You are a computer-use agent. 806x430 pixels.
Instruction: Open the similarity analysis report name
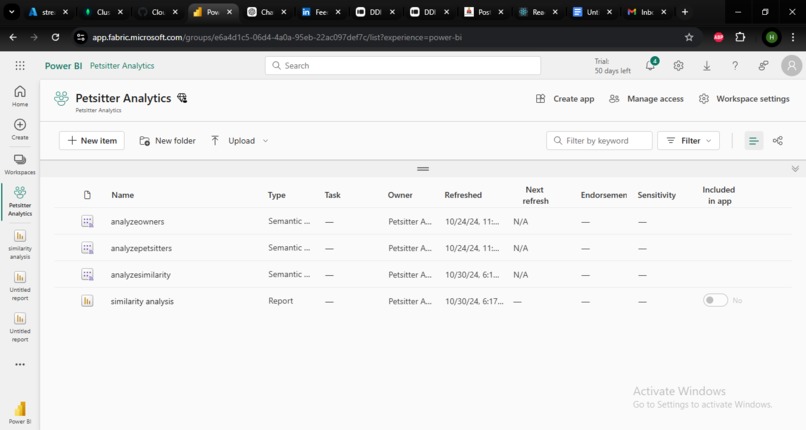click(x=142, y=301)
